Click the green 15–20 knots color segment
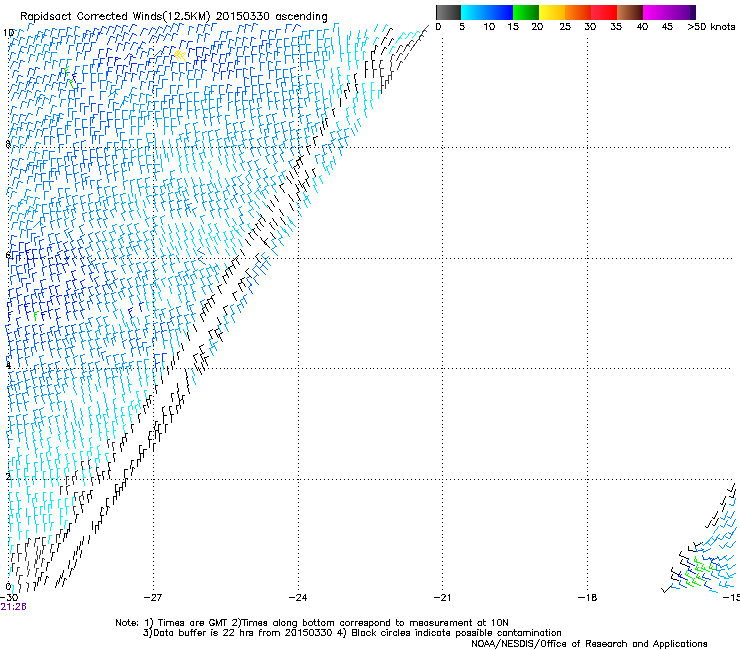 pyautogui.click(x=526, y=12)
